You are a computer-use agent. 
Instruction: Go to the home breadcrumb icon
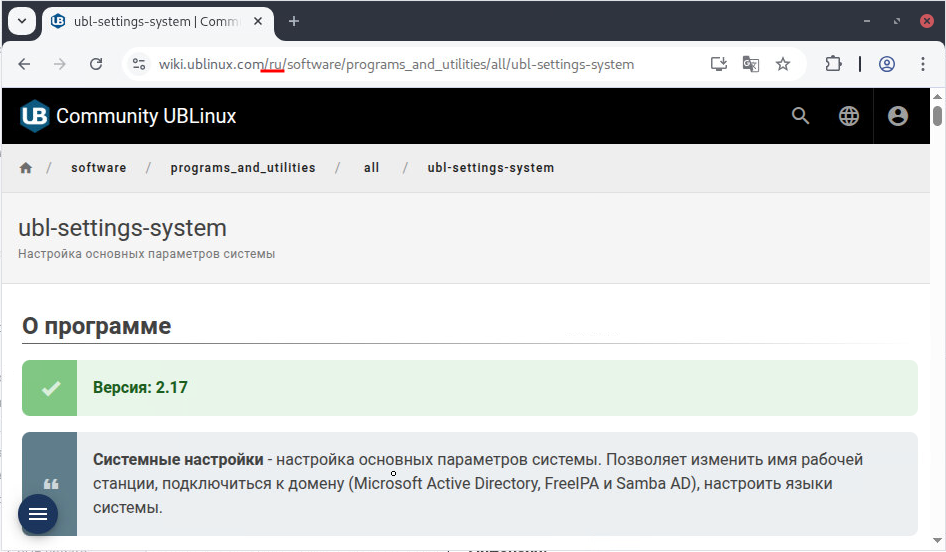point(26,168)
